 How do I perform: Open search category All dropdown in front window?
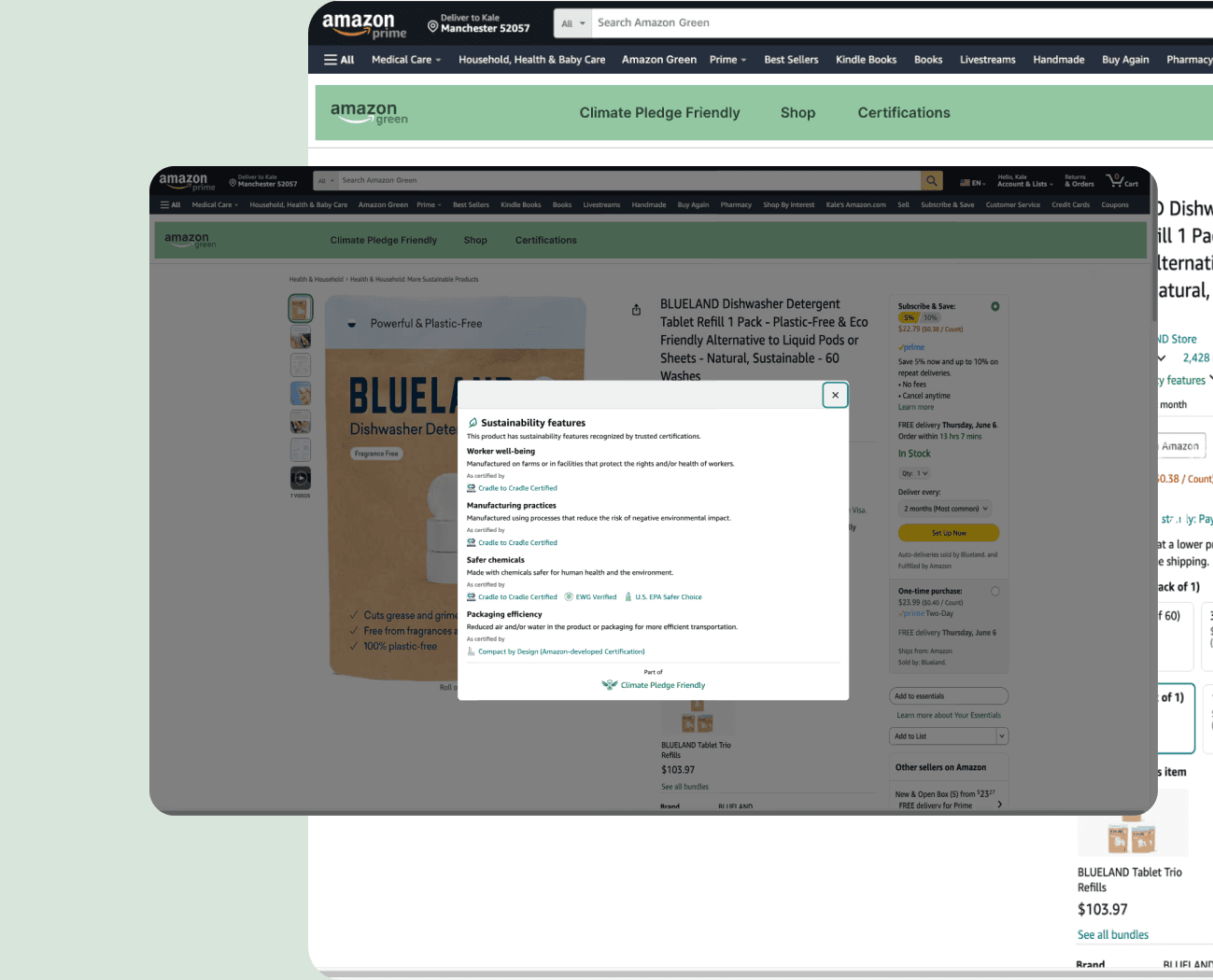(326, 181)
